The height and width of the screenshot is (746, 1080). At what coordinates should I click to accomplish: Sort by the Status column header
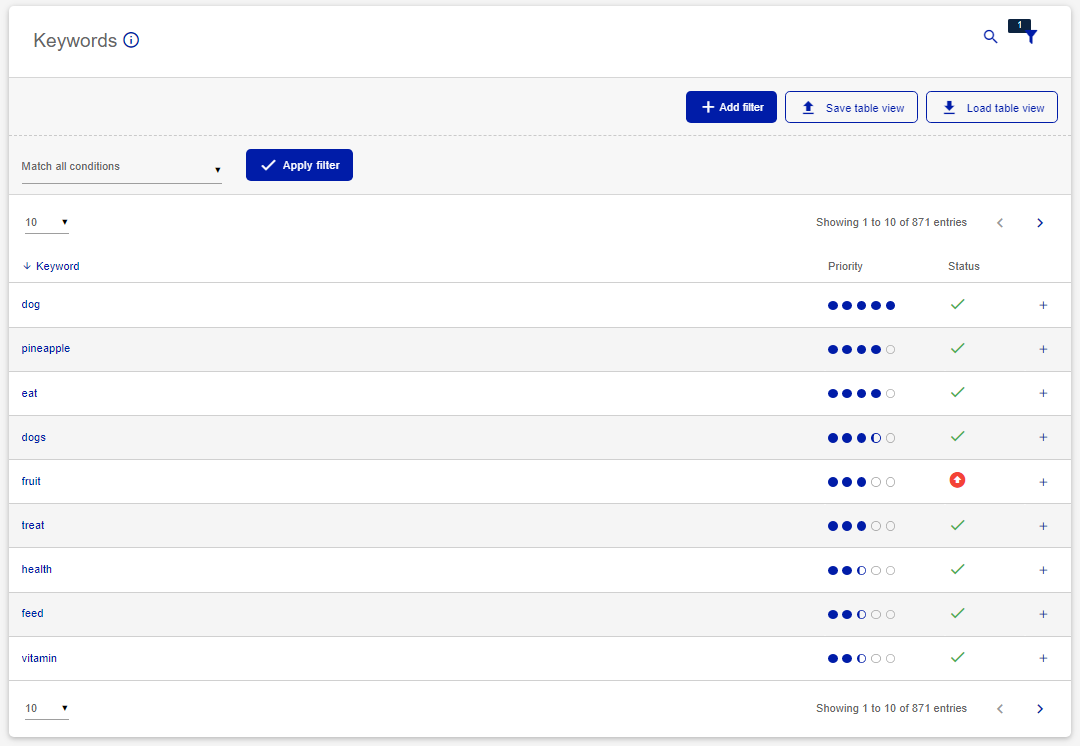[964, 266]
